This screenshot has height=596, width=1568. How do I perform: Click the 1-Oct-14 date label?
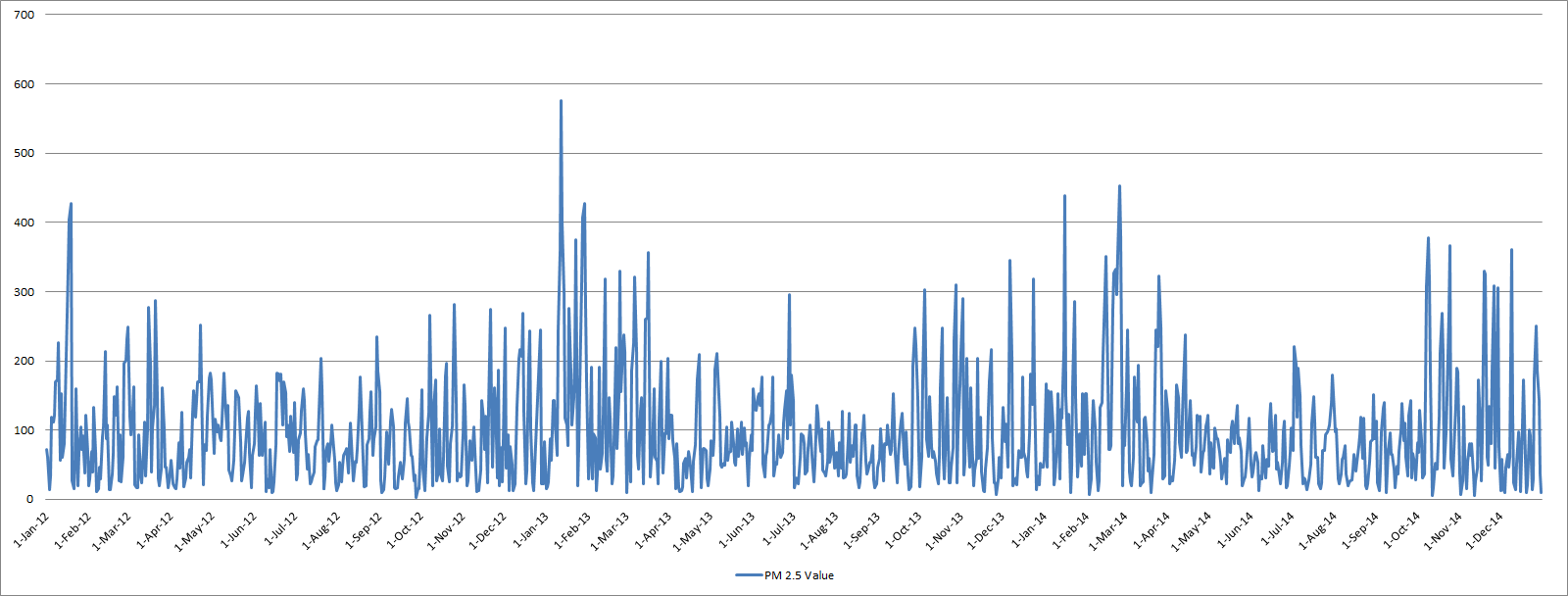coord(1401,529)
